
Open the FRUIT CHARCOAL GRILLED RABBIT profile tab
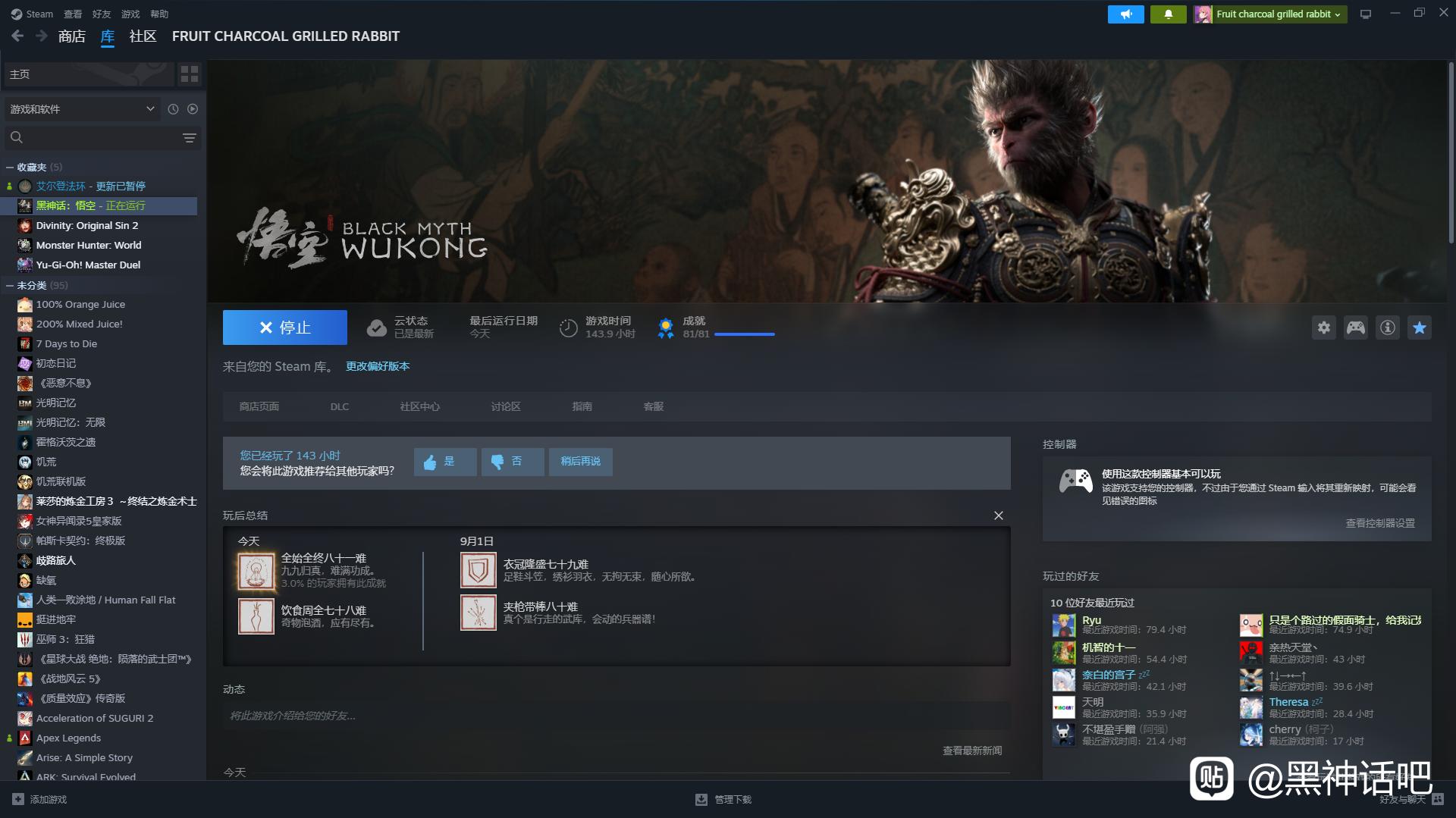(x=286, y=36)
